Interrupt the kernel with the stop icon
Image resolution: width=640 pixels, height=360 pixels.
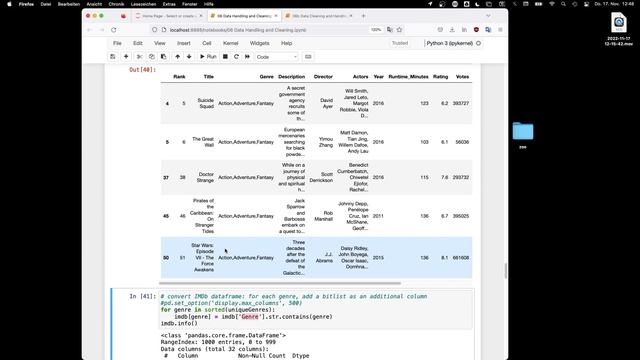tap(225, 57)
